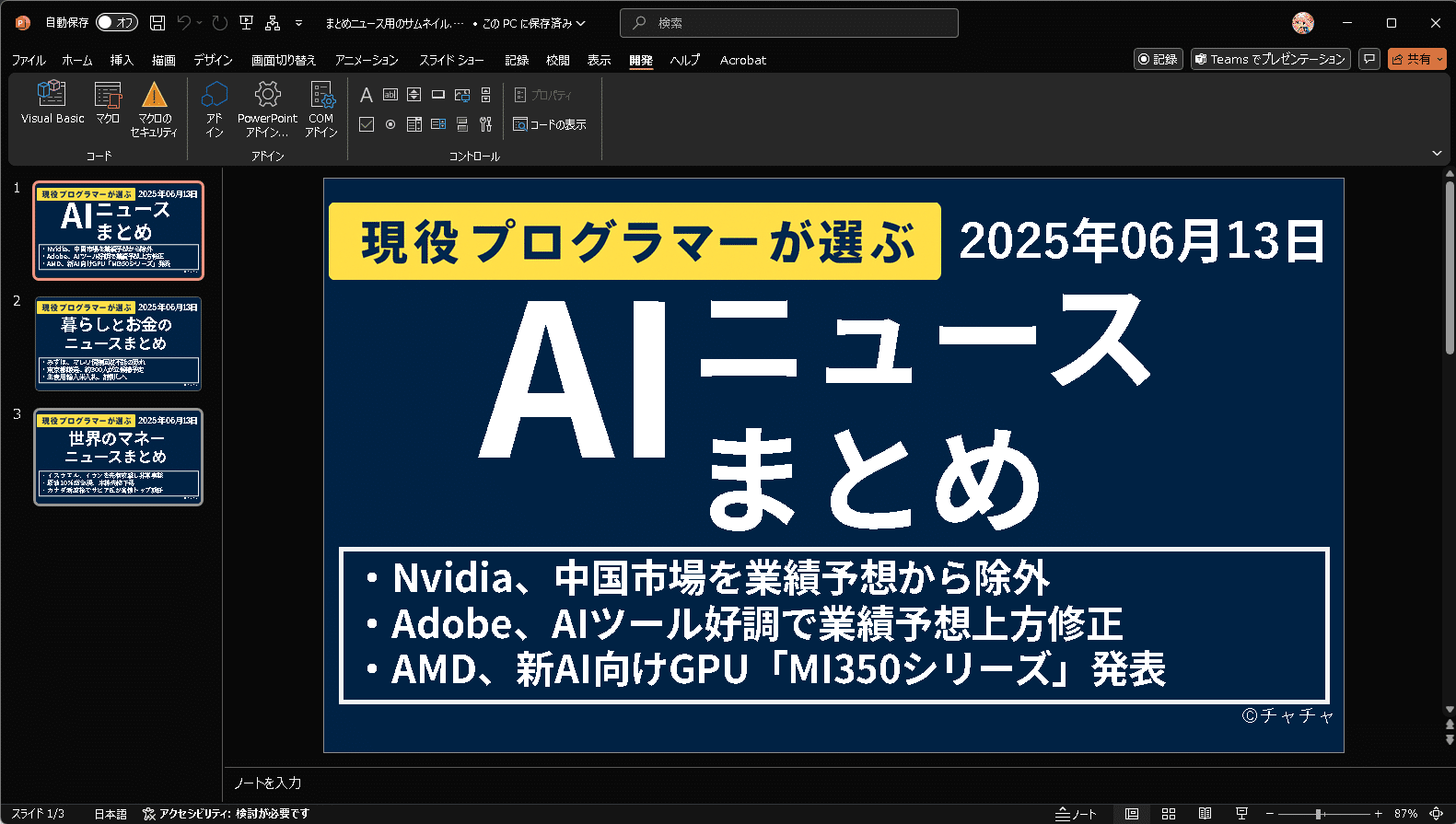Click the zoom in plus button
1456x824 pixels.
click(x=1378, y=814)
